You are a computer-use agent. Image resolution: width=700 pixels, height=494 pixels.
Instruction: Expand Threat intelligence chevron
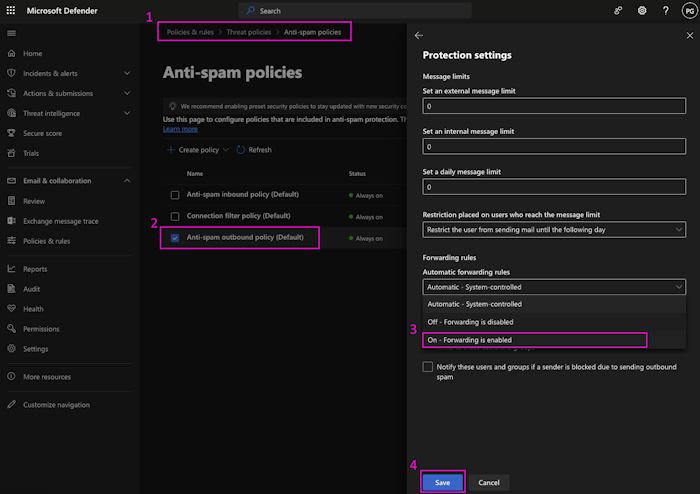127,113
